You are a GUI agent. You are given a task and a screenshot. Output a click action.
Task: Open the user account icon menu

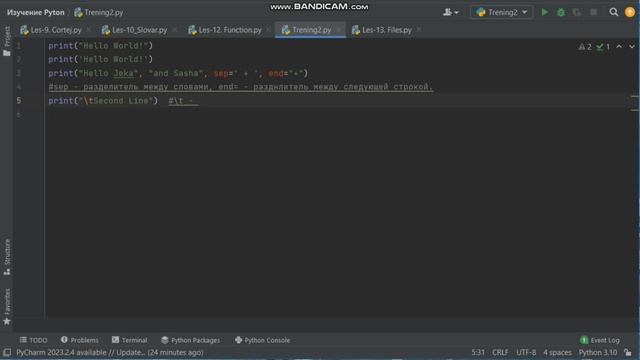[451, 12]
